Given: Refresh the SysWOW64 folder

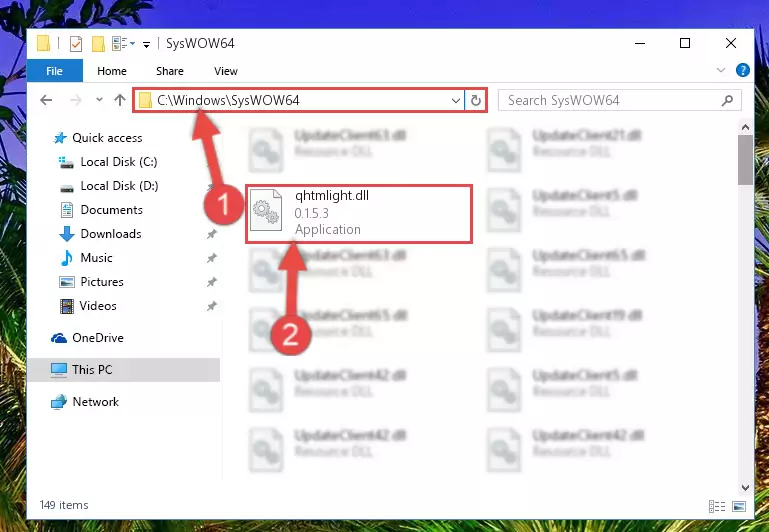Looking at the screenshot, I should pos(475,101).
